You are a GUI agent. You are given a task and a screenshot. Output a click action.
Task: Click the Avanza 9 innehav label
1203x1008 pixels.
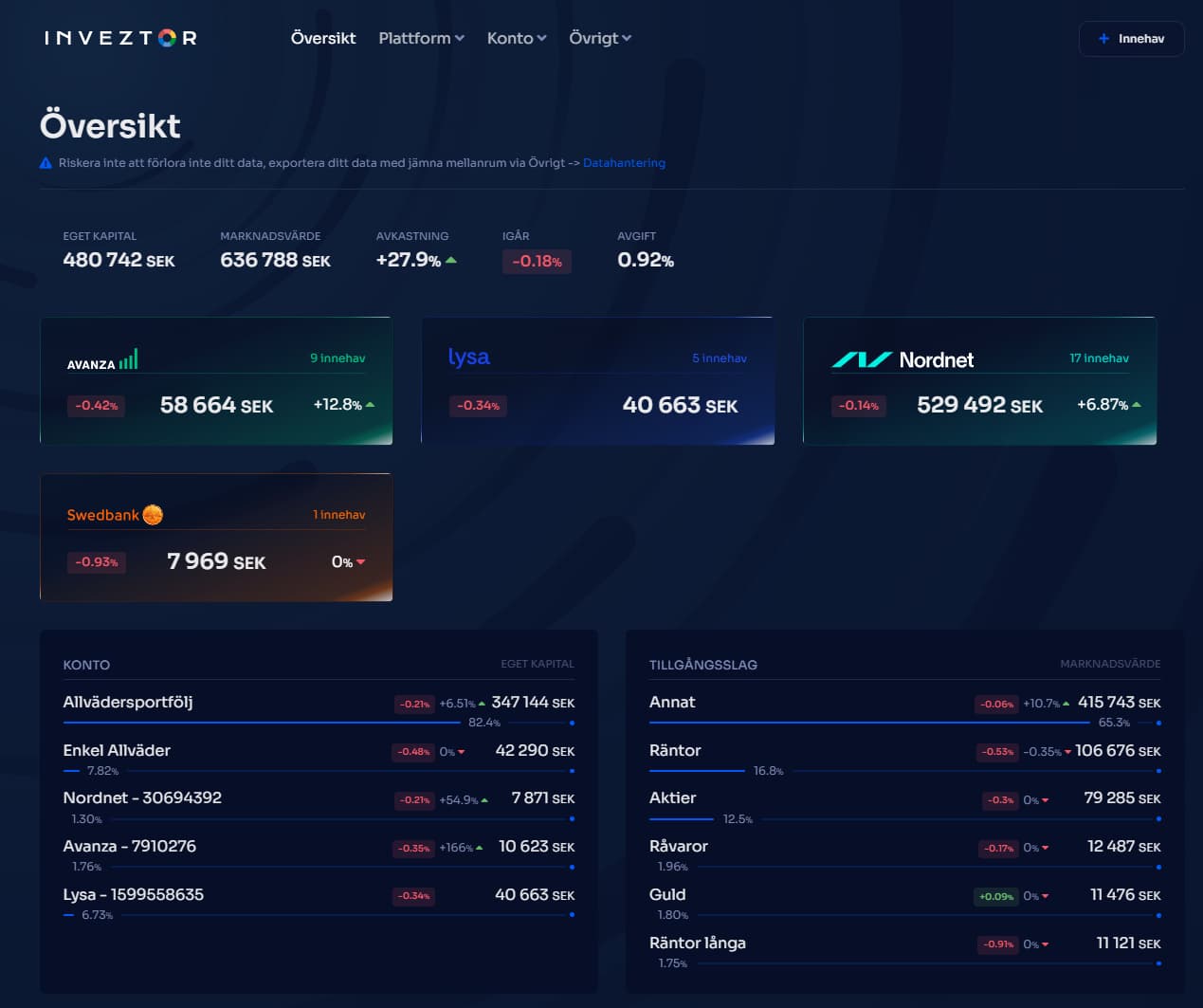pos(337,358)
